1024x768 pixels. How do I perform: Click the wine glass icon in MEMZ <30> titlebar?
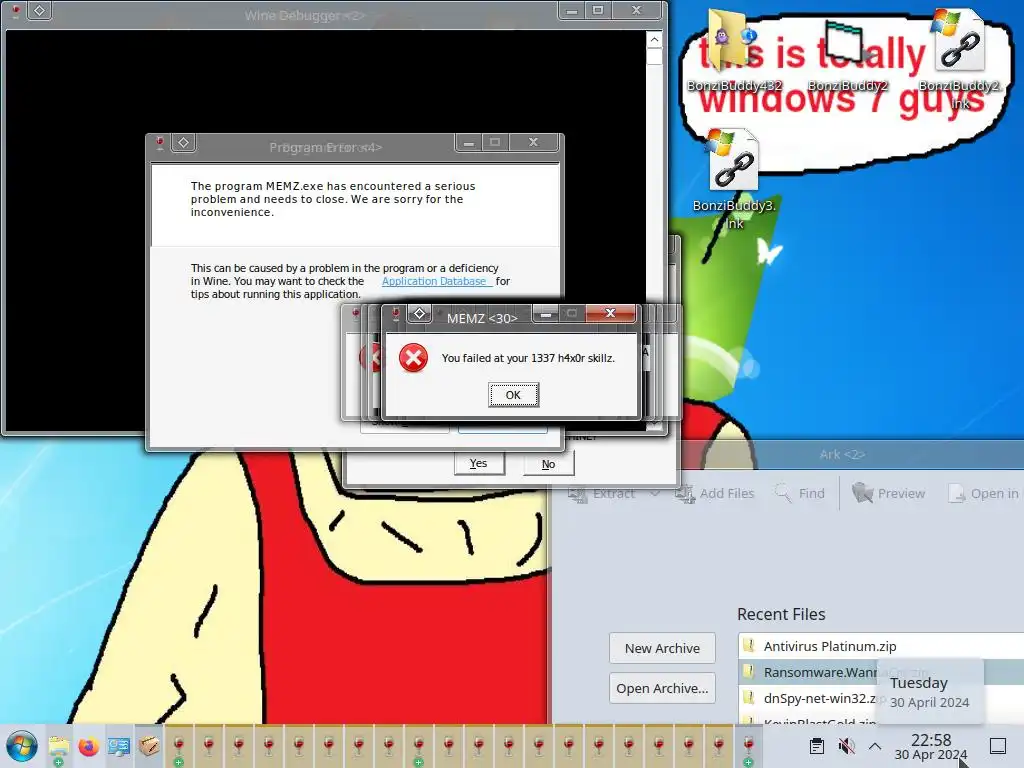(x=395, y=314)
